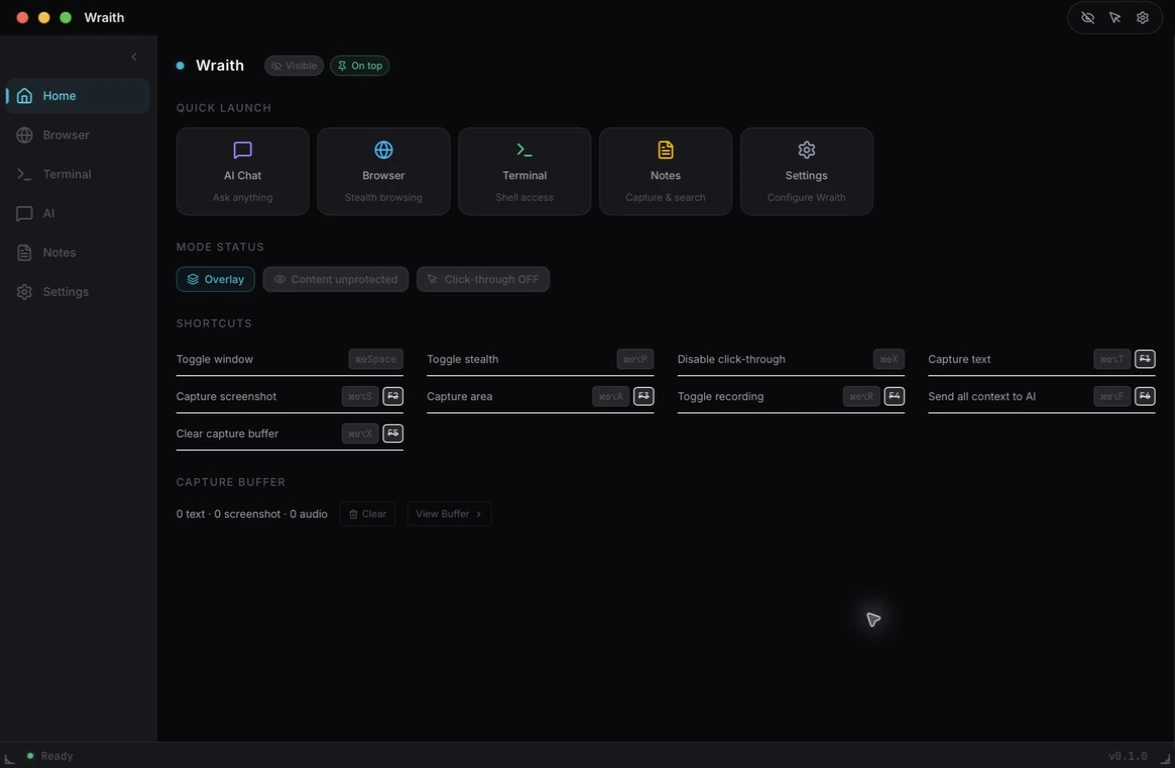
Task: Click the "Clear capture buffer" shortcut label
Action: tap(227, 433)
